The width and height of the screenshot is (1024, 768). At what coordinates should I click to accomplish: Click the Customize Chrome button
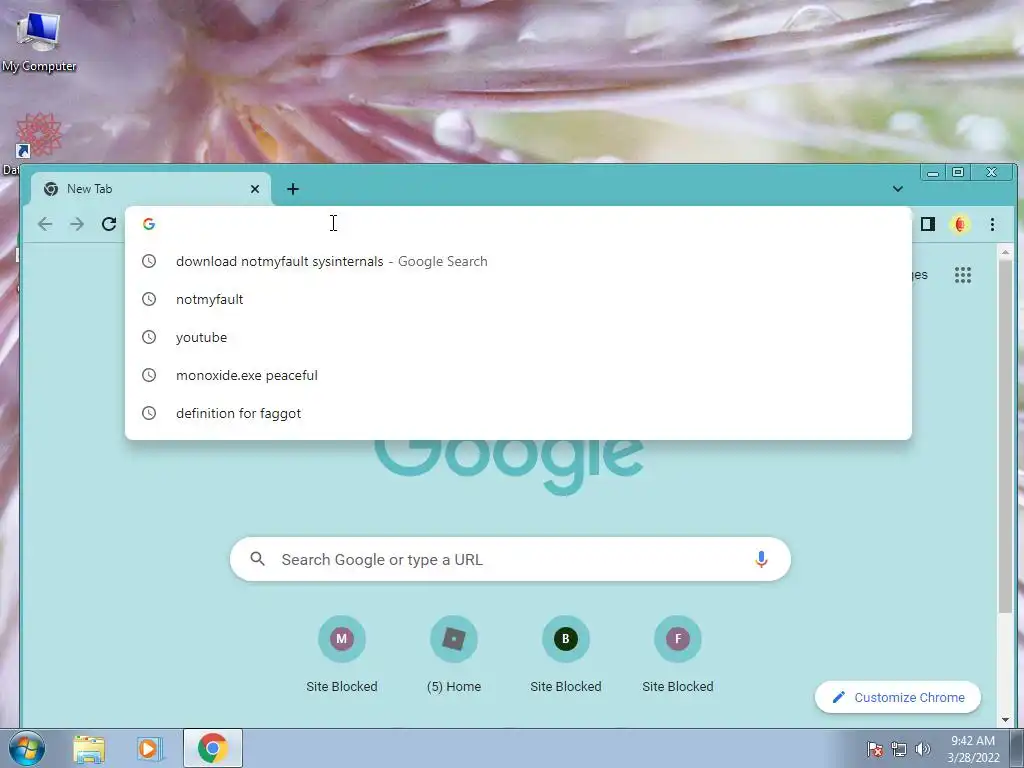pos(898,697)
